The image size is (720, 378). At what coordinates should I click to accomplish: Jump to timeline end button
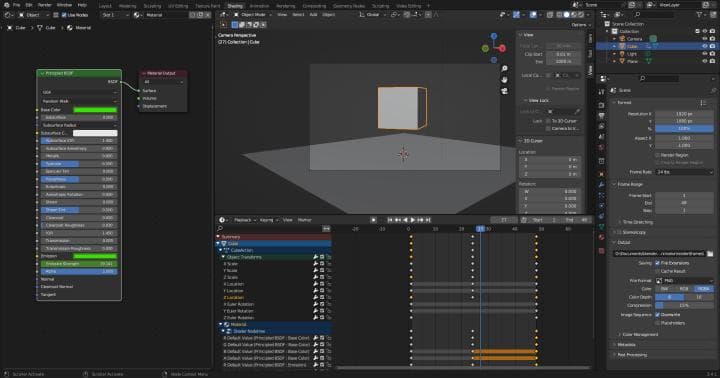[428, 220]
